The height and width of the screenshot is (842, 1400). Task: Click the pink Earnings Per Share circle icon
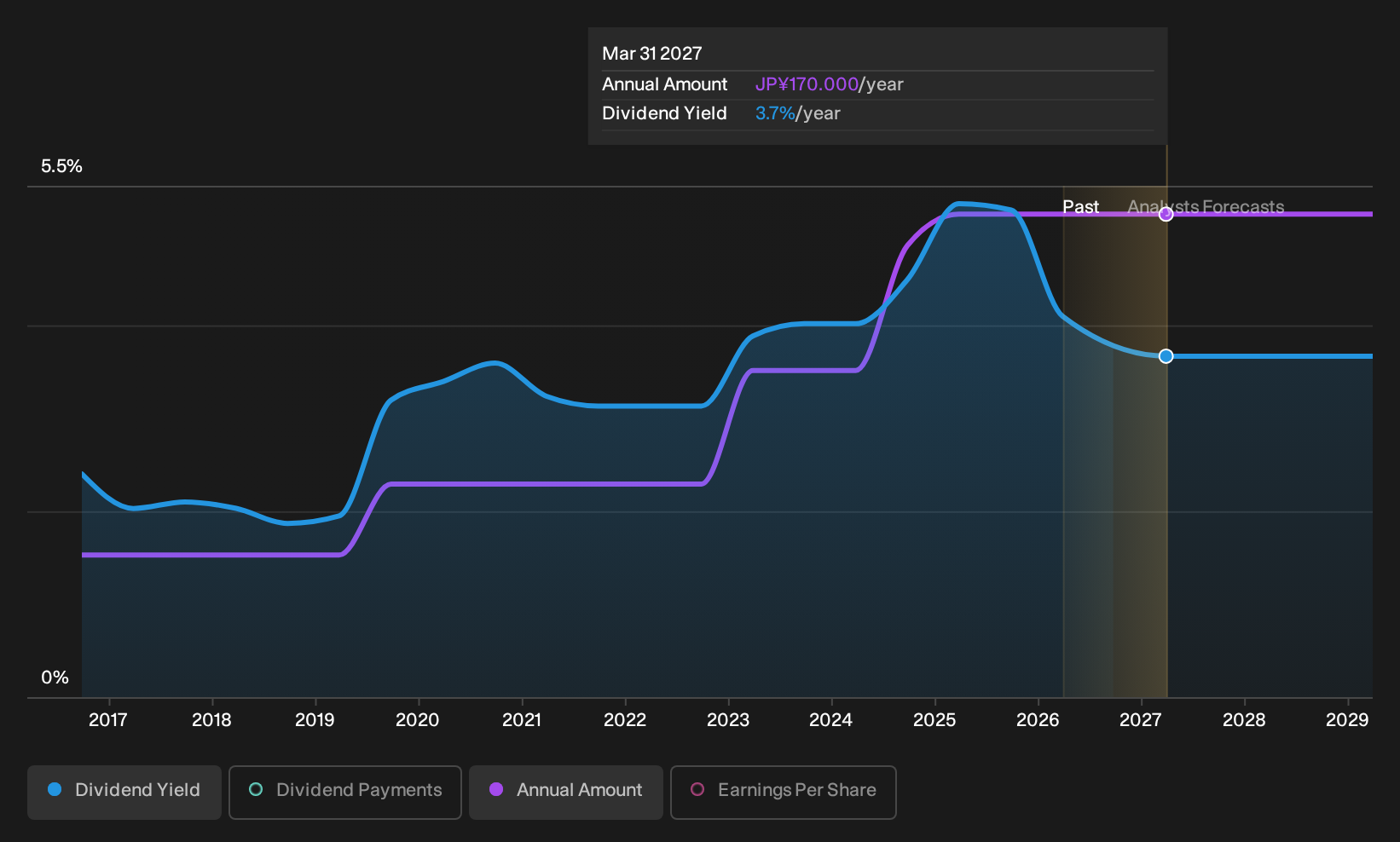coord(697,789)
